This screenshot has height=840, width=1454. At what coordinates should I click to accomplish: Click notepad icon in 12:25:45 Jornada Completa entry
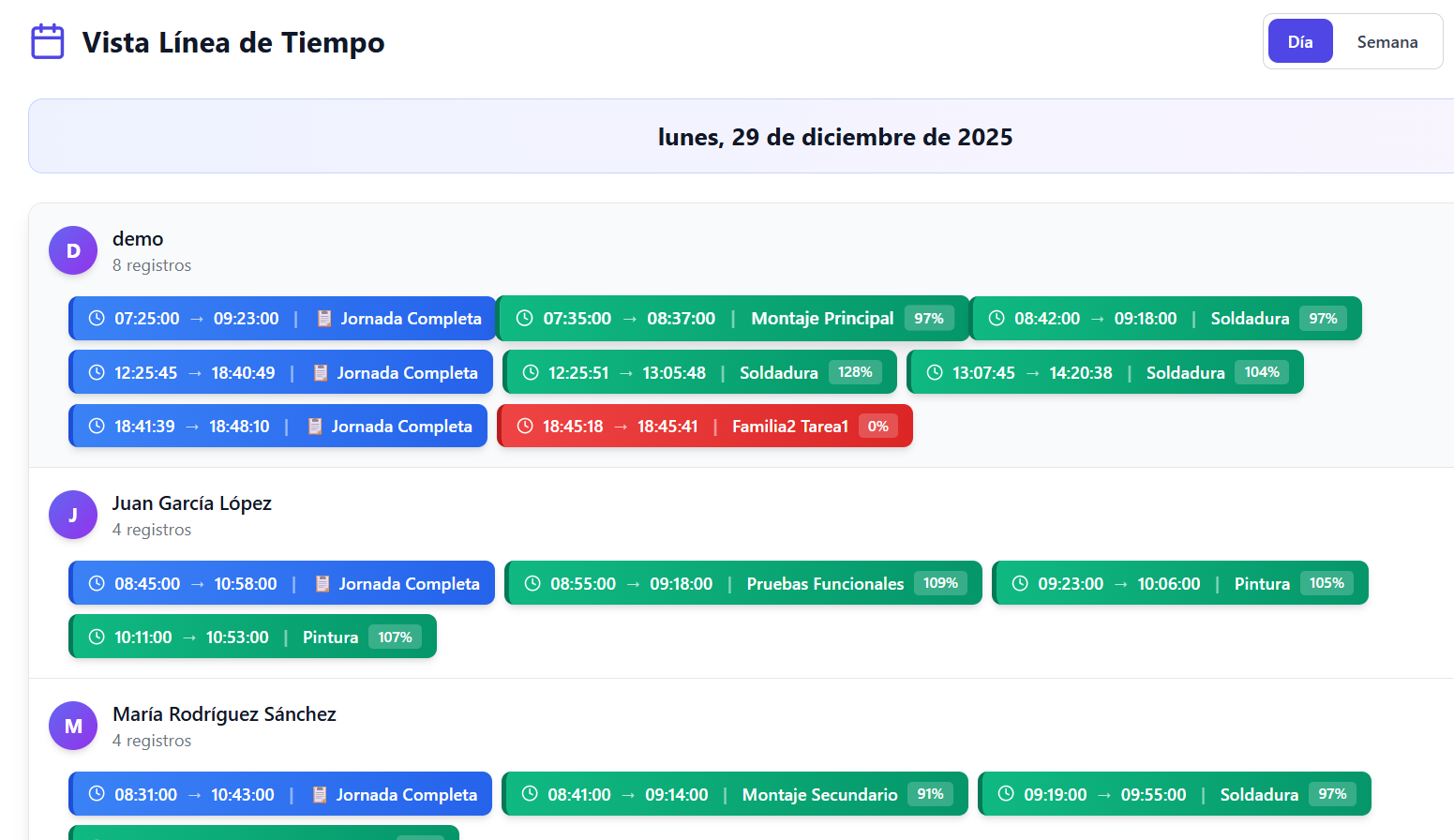pyautogui.click(x=321, y=373)
